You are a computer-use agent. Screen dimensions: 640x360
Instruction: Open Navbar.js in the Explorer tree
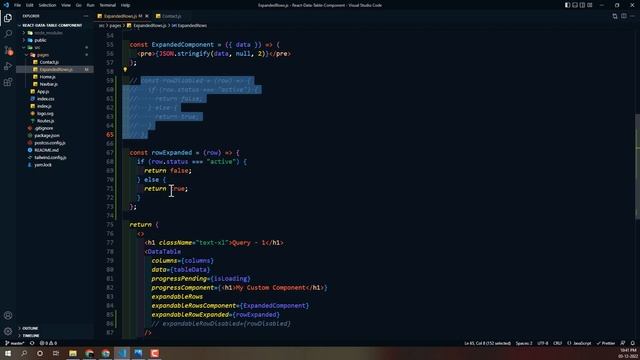(x=49, y=84)
